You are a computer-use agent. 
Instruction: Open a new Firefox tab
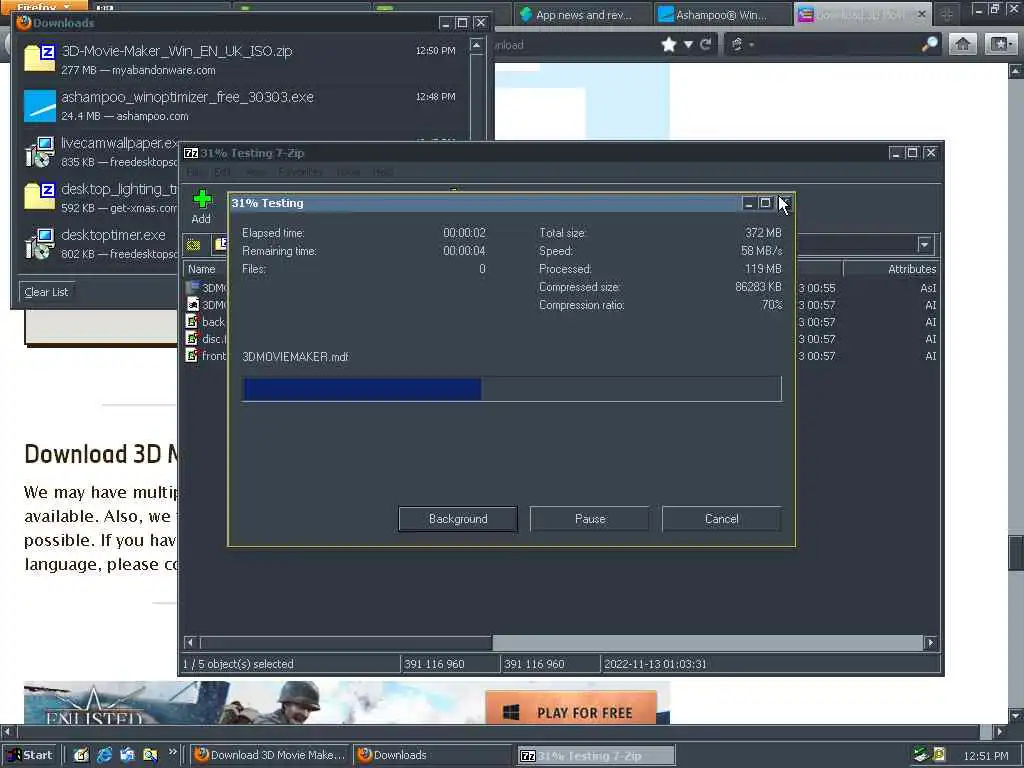click(x=946, y=14)
